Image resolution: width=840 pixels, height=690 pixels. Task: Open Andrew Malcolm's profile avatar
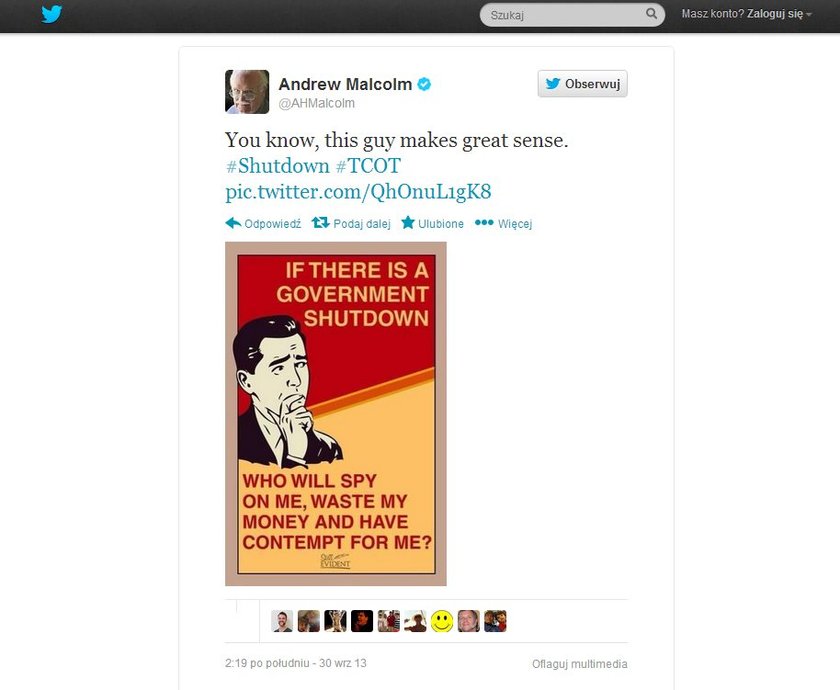pyautogui.click(x=247, y=92)
